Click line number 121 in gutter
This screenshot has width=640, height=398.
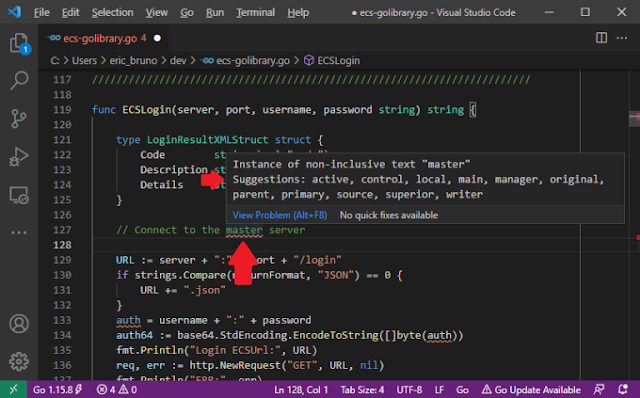[x=62, y=140]
